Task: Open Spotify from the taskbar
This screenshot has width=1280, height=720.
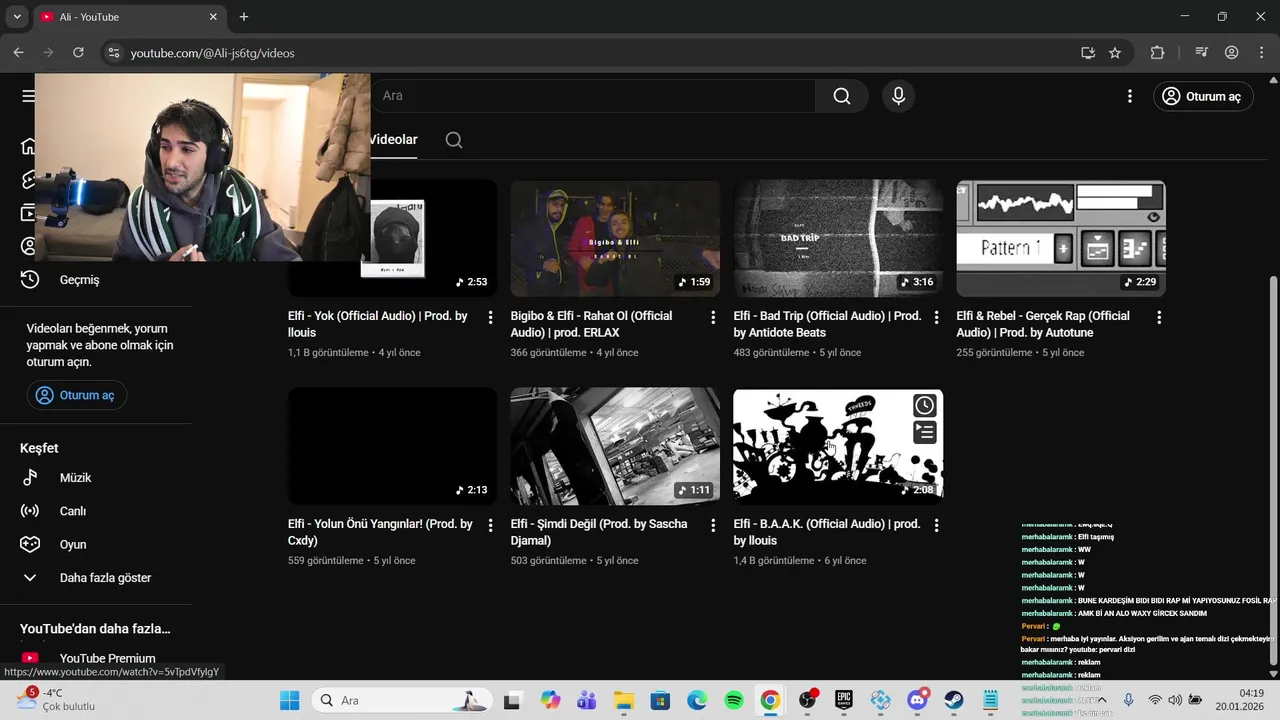Action: click(733, 701)
